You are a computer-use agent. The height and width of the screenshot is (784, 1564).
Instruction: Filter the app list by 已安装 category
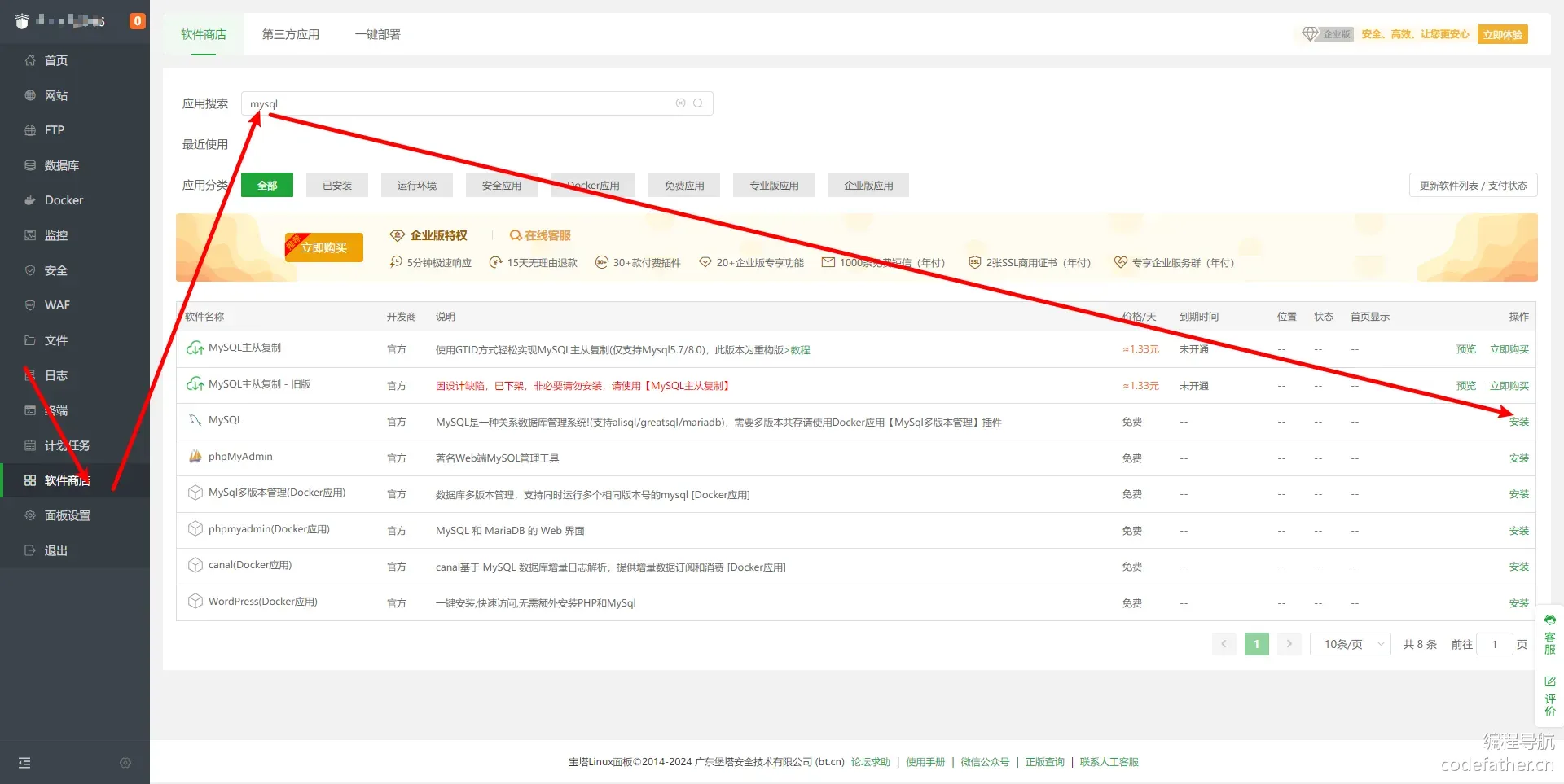coord(337,186)
